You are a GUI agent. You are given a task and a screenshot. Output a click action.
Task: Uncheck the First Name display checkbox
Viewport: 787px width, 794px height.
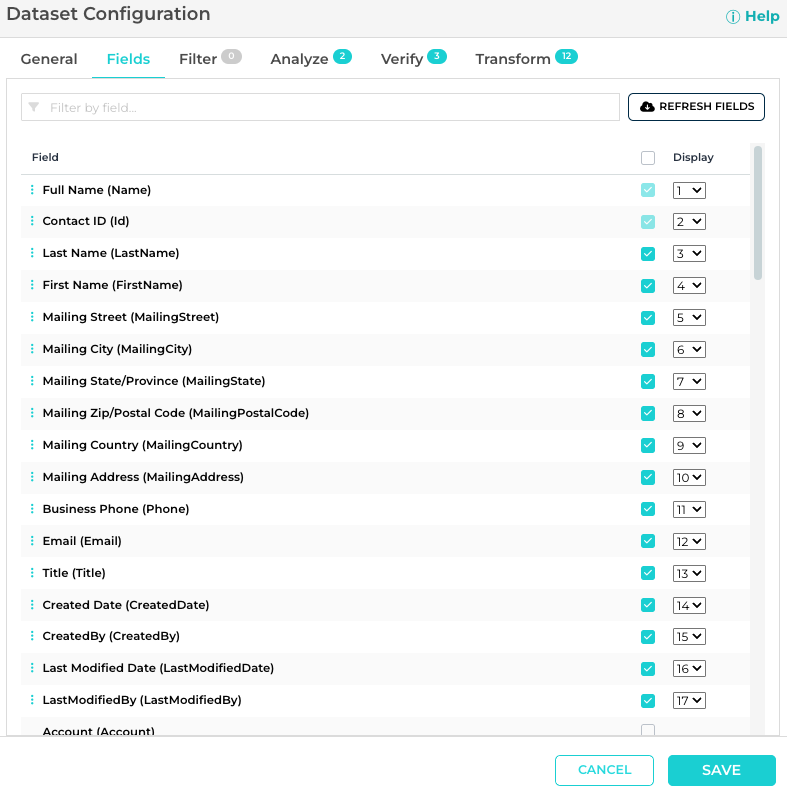coord(648,286)
